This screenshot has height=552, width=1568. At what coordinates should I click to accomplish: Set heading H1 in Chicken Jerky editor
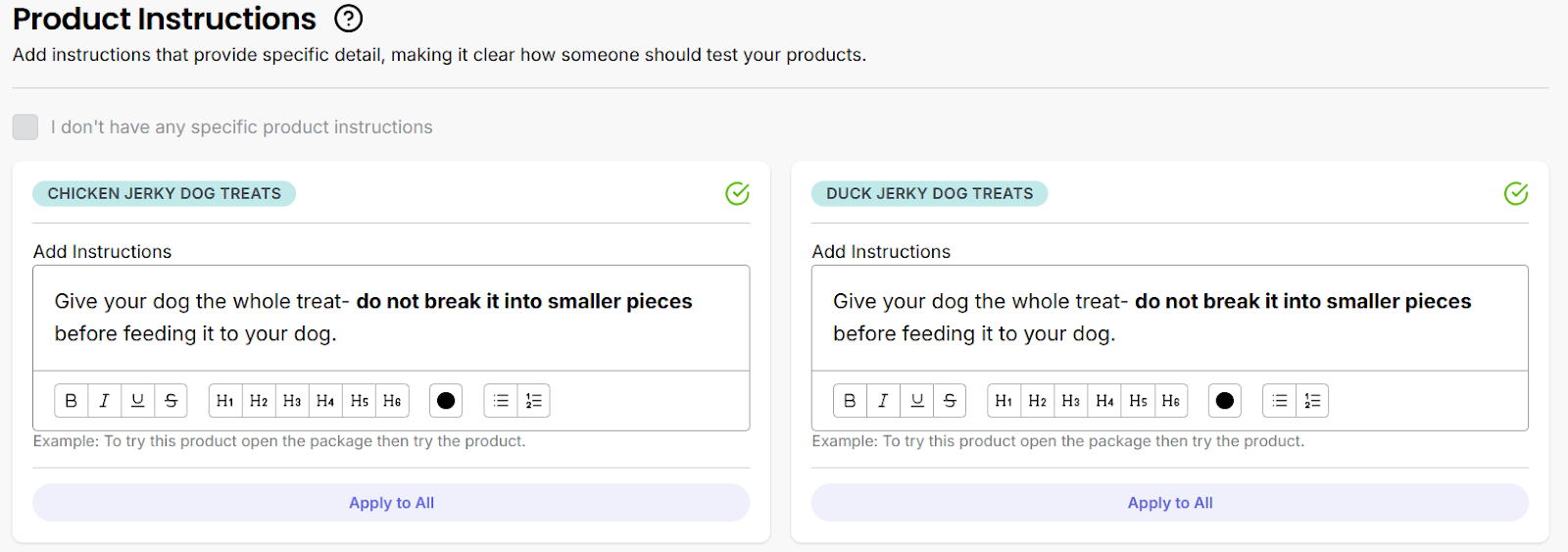coord(225,401)
